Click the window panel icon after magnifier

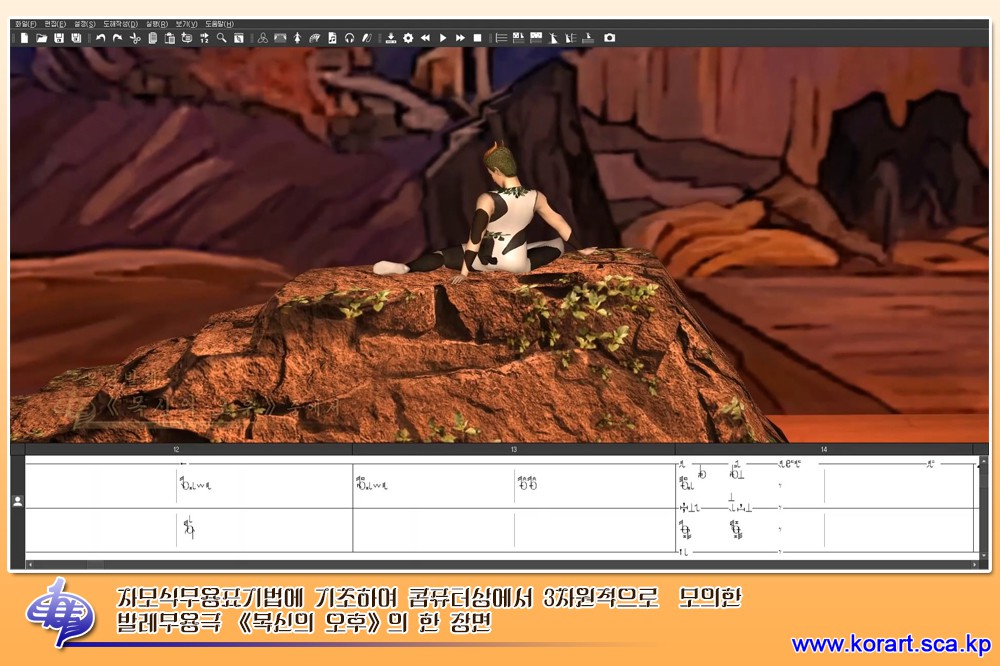click(239, 38)
